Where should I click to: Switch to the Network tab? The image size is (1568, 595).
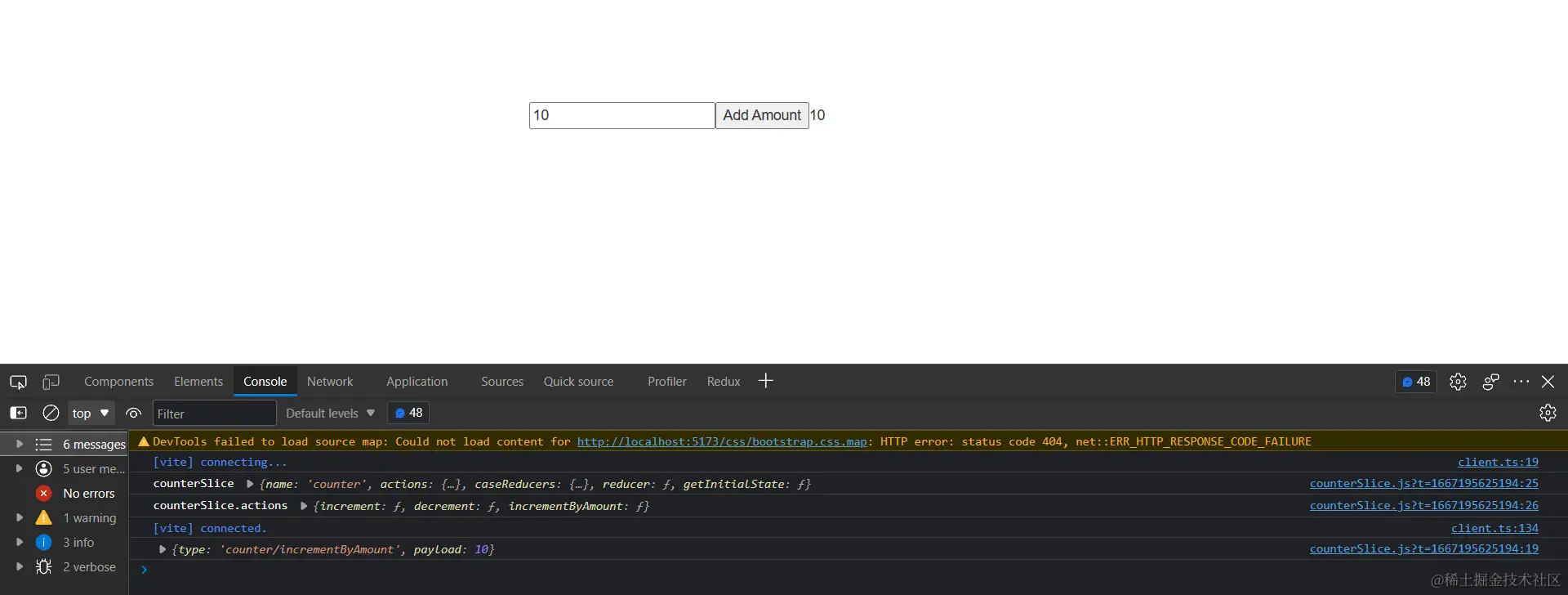(x=330, y=382)
